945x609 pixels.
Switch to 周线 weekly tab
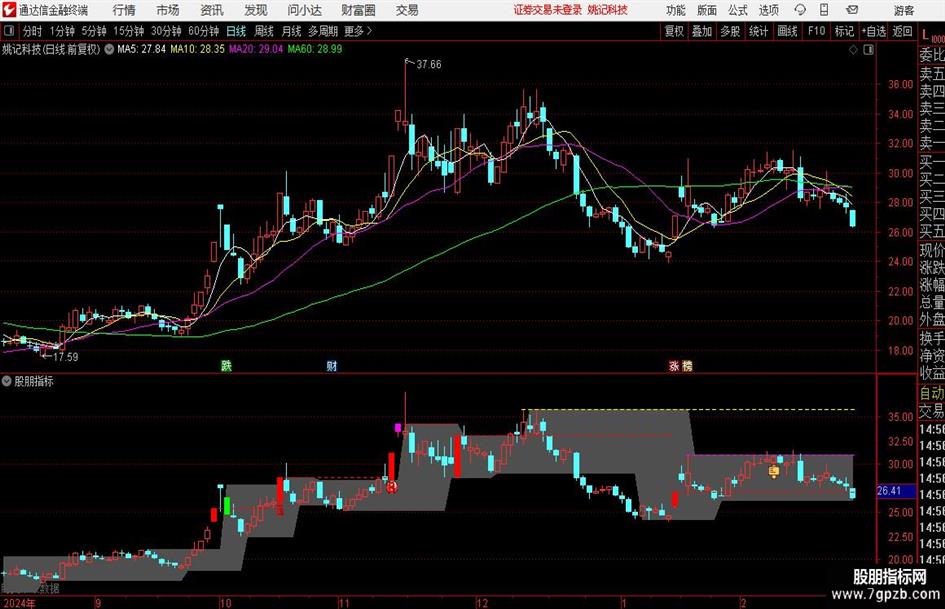[264, 31]
